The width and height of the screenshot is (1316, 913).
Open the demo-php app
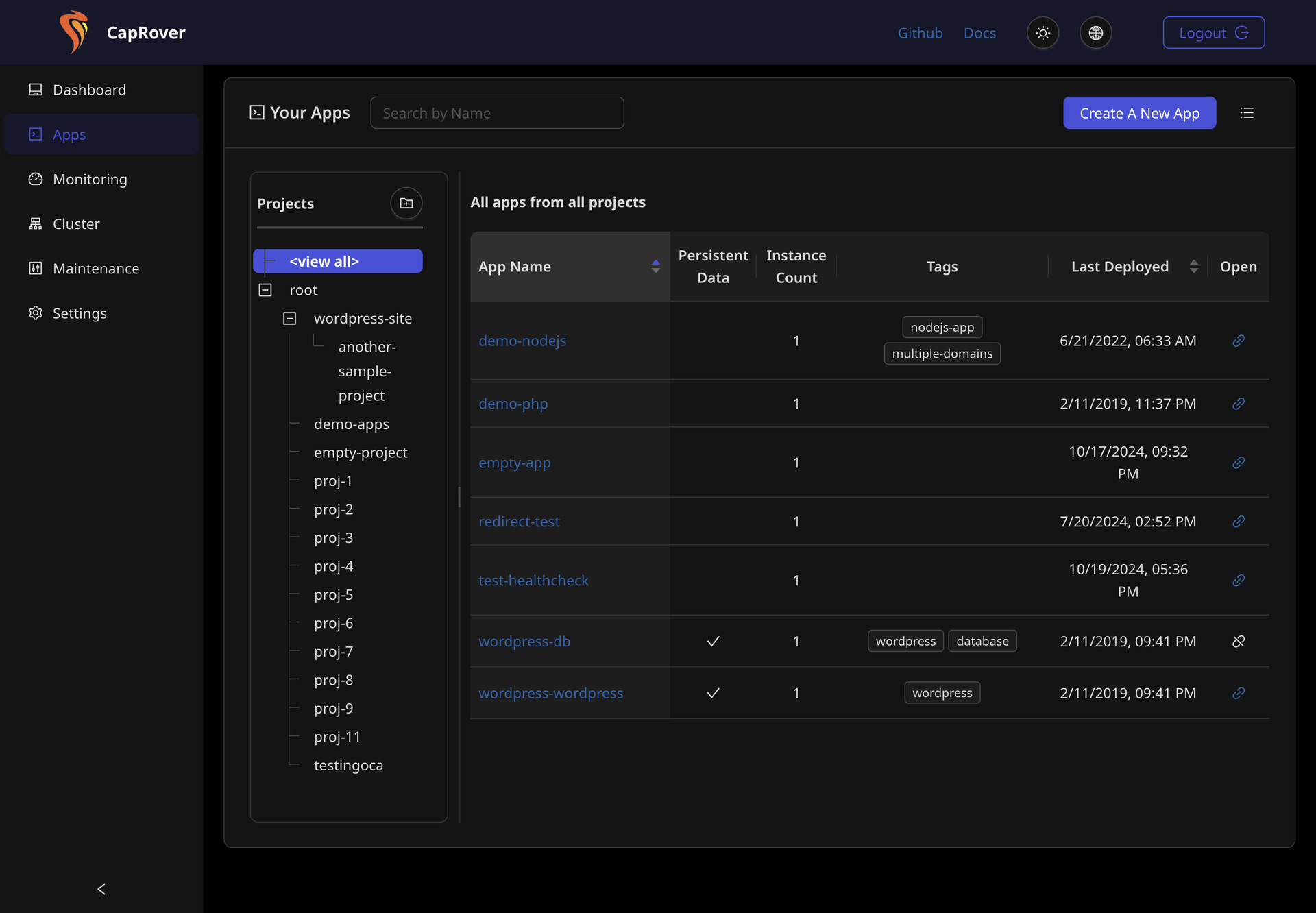click(513, 404)
